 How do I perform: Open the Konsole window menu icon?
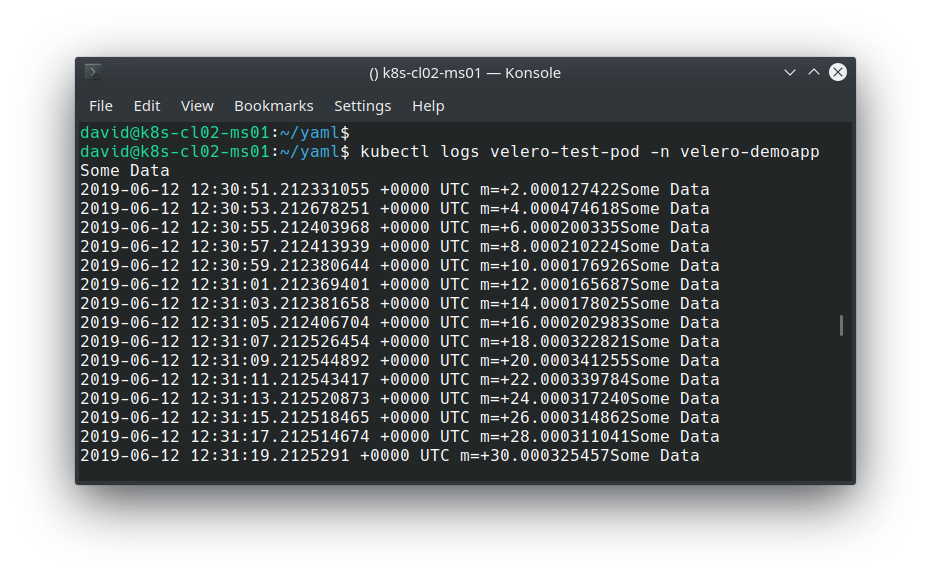[x=93, y=72]
